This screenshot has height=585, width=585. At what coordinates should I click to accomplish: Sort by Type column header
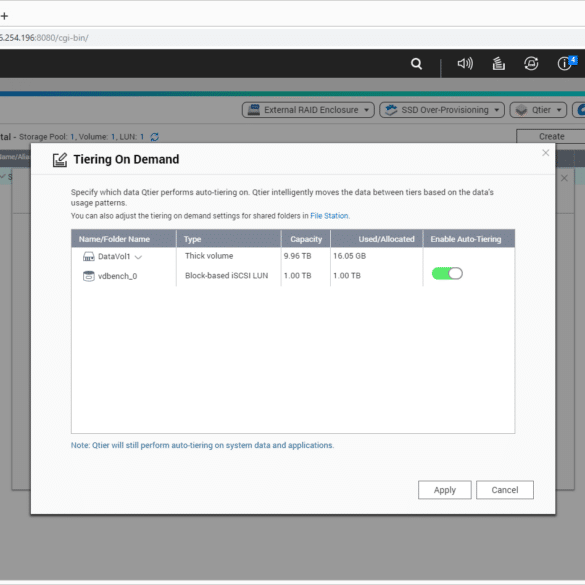point(229,239)
